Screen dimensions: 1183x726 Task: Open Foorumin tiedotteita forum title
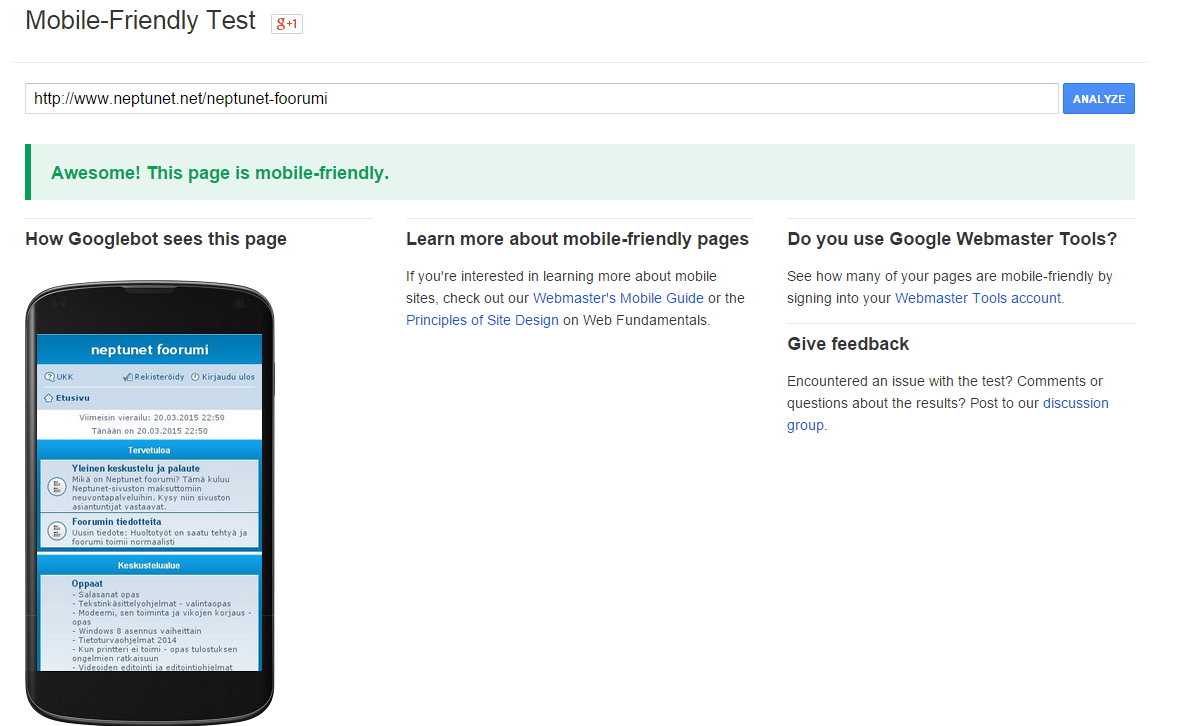coord(116,522)
